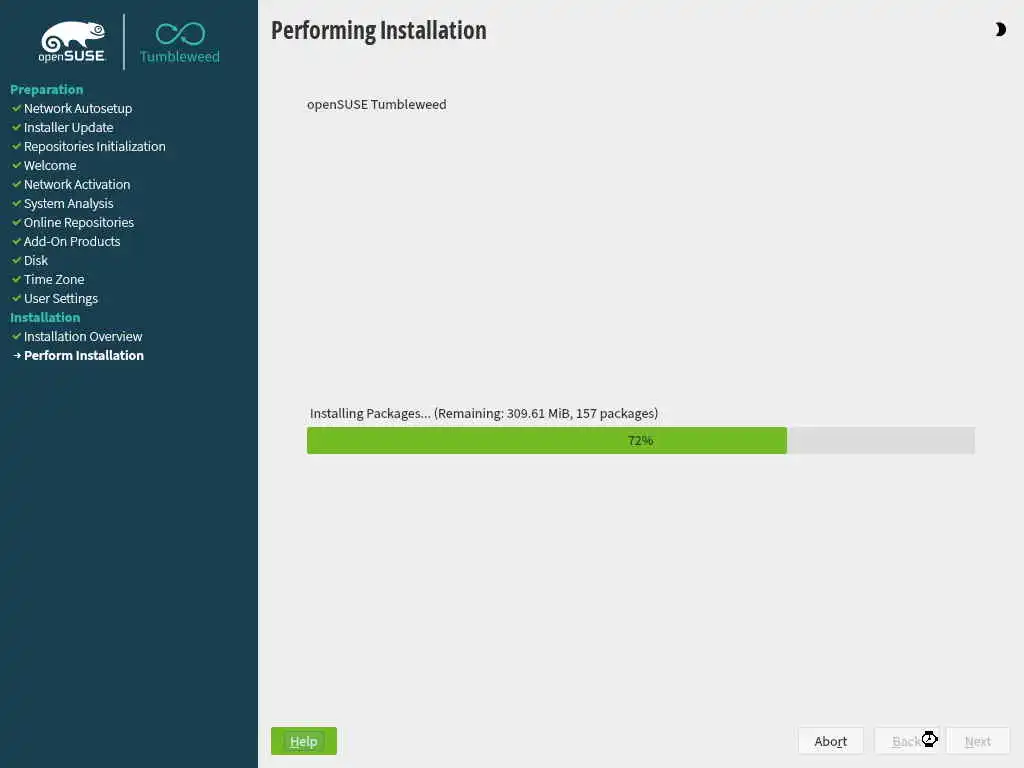Screen dimensions: 1024x768
Task: Select the Repositories Initialization step
Action: [95, 146]
